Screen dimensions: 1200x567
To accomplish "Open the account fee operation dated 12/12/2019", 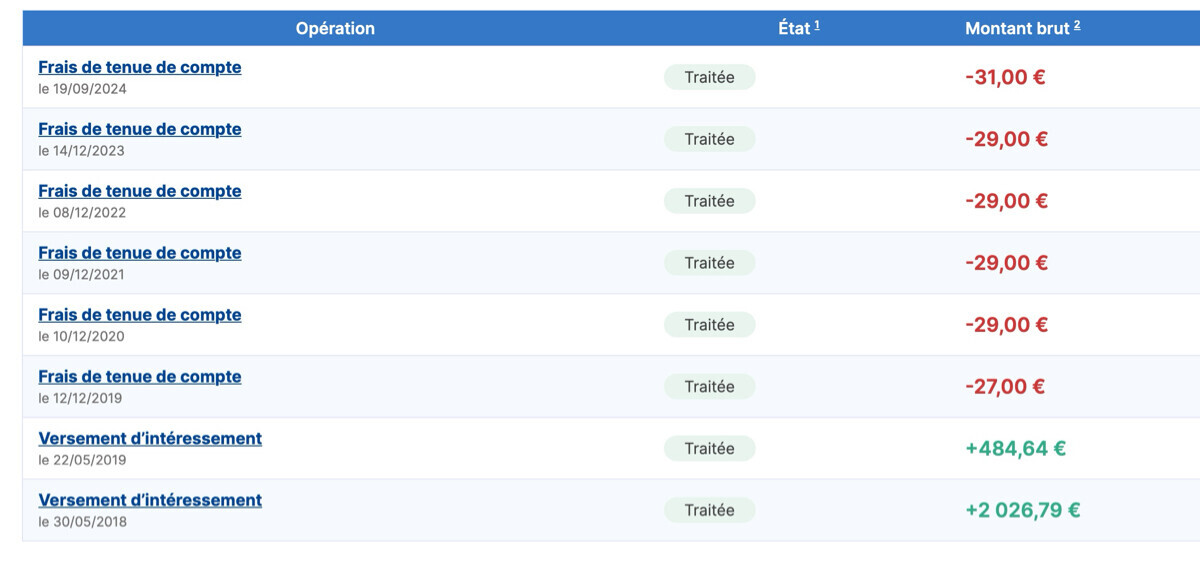I will point(139,378).
